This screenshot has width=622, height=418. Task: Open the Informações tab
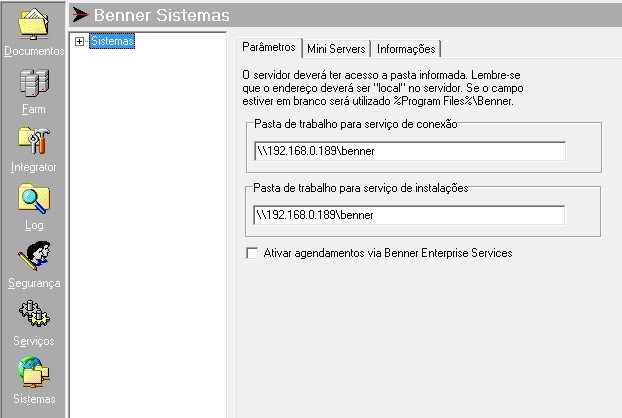click(x=406, y=49)
